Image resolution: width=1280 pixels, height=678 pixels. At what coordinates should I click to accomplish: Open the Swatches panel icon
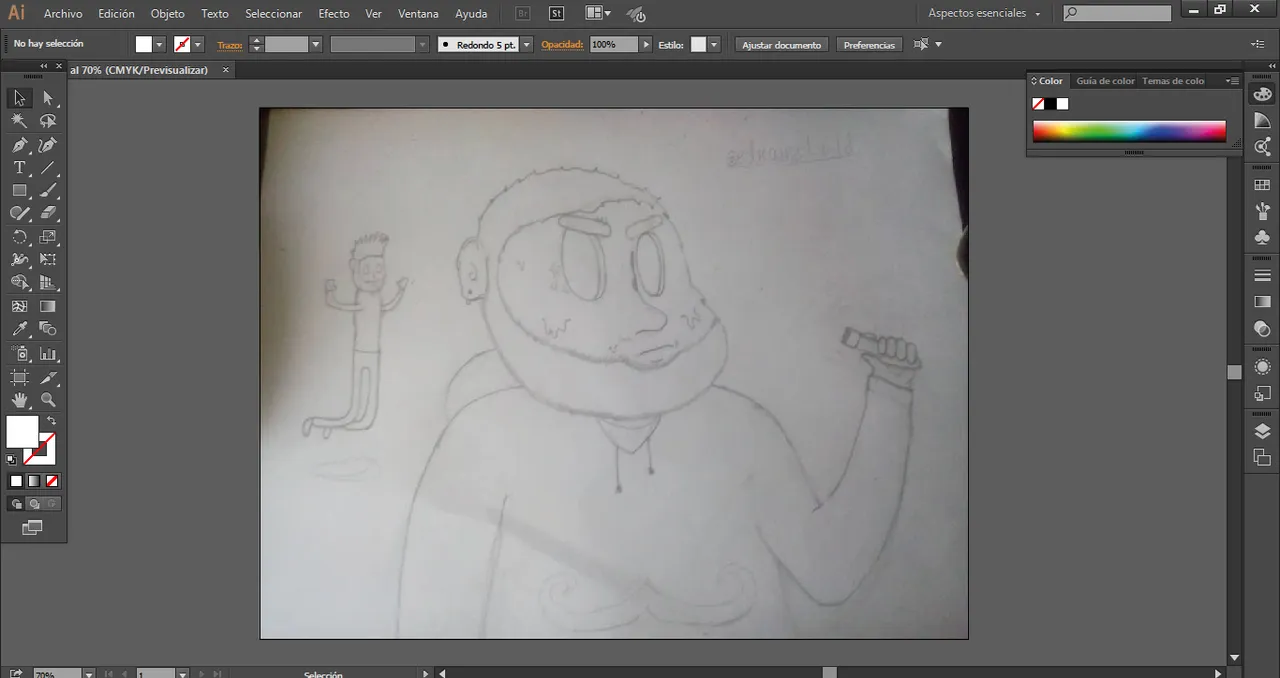tap(1261, 184)
